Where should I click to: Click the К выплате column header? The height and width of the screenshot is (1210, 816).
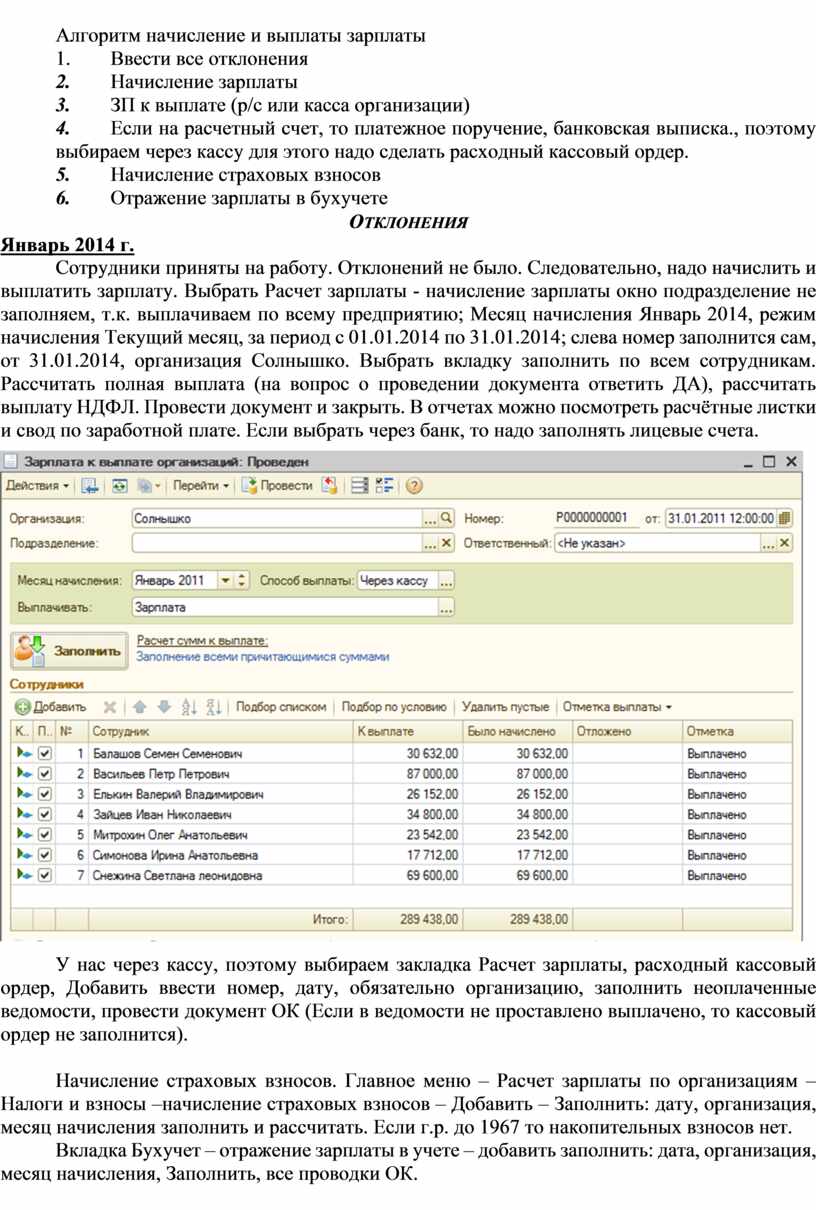tap(407, 732)
